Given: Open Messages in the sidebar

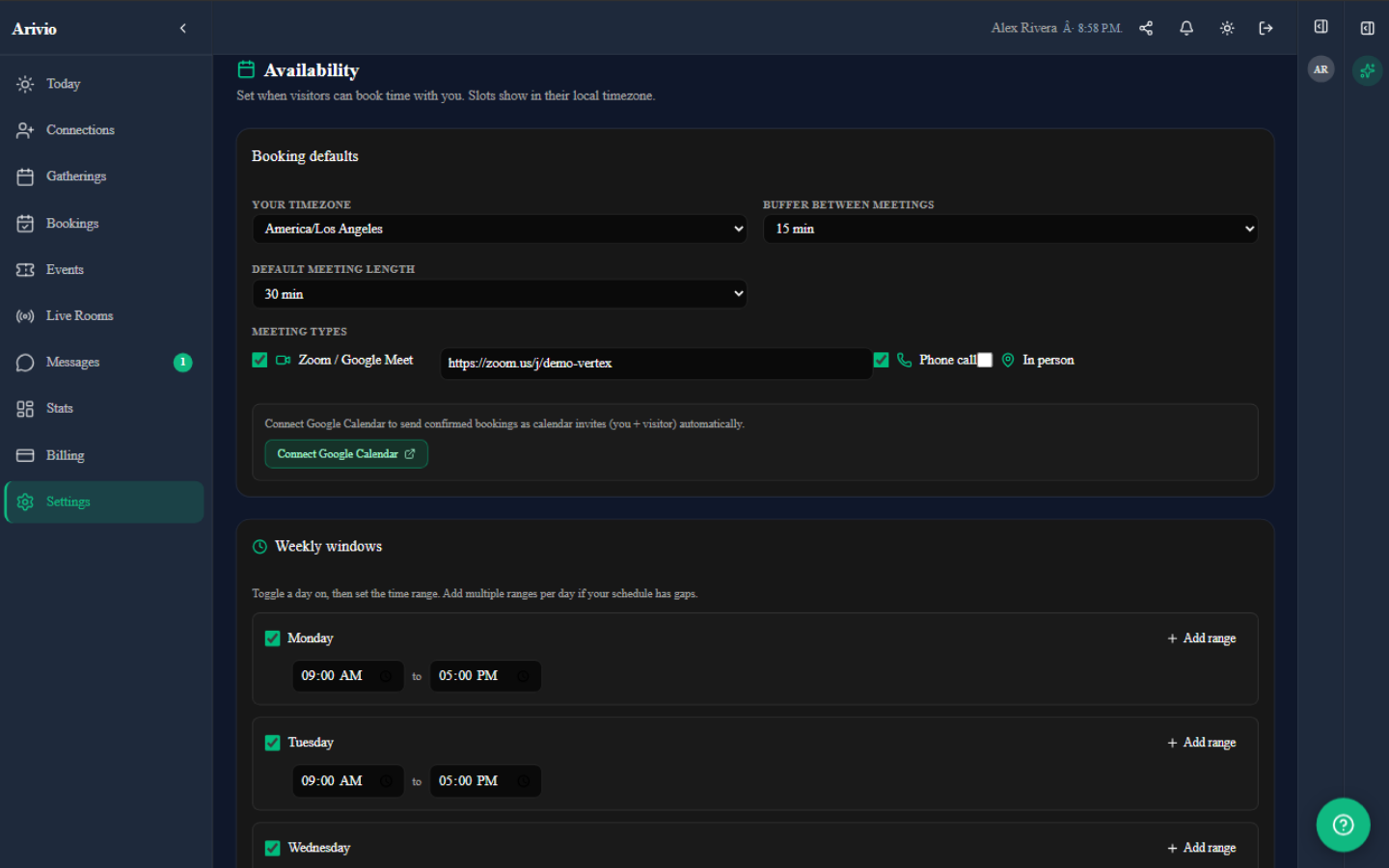Looking at the screenshot, I should [x=103, y=363].
